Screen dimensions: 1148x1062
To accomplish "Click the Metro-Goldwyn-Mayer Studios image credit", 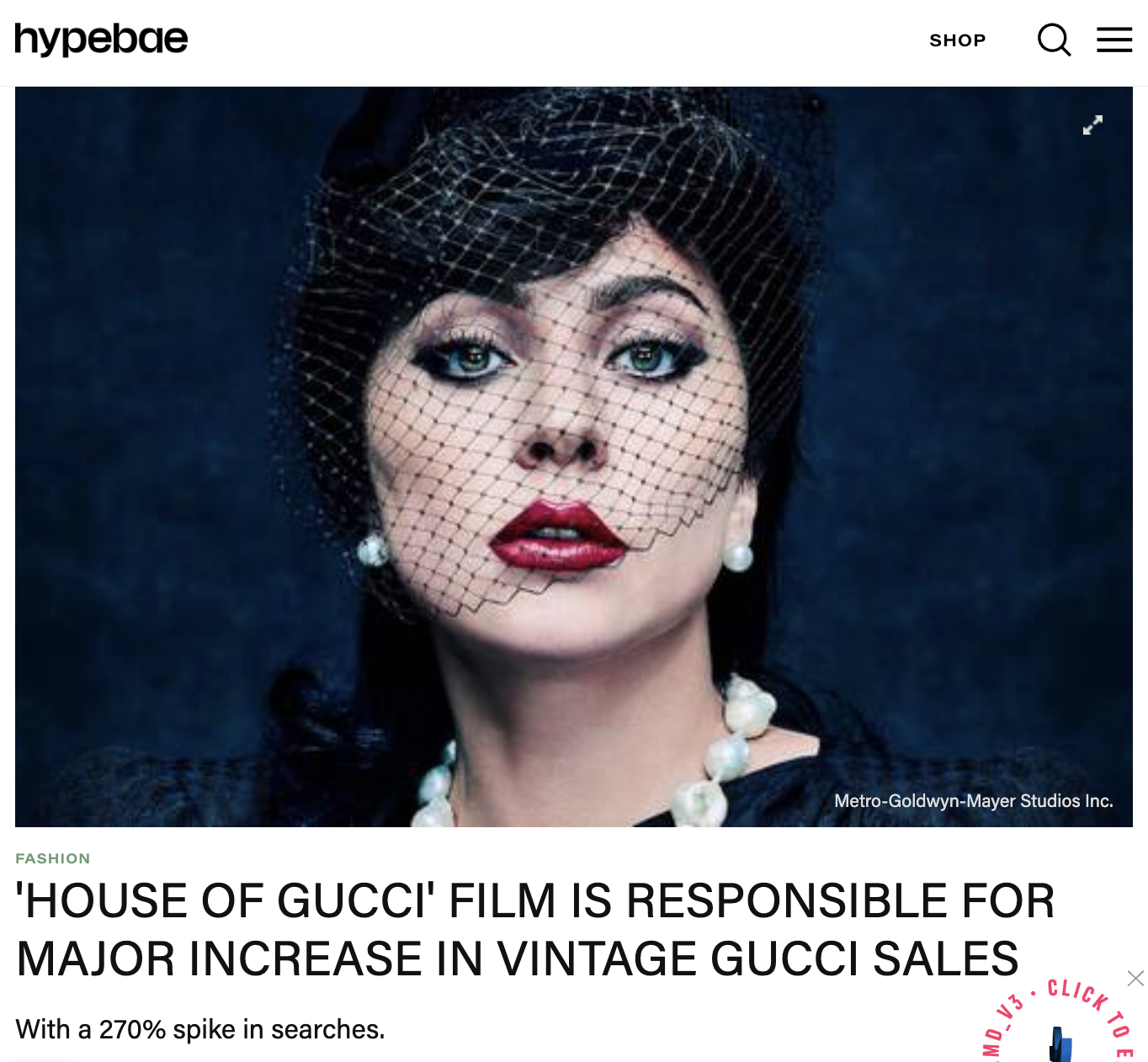I will coord(974,801).
